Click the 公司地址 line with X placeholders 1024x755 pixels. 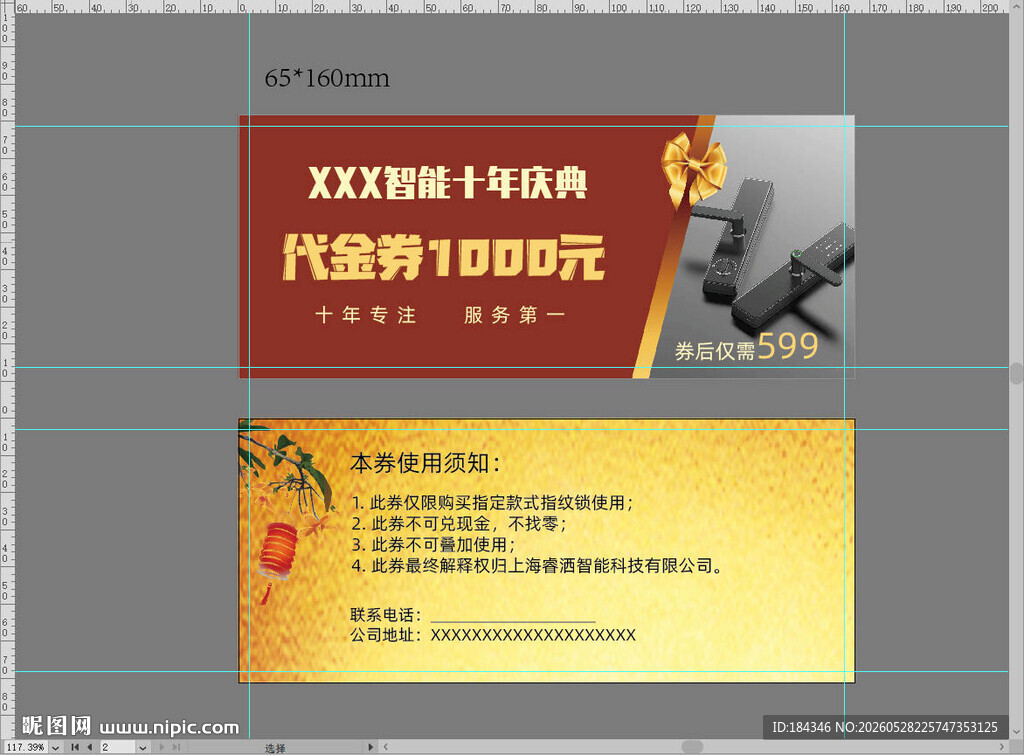(493, 635)
